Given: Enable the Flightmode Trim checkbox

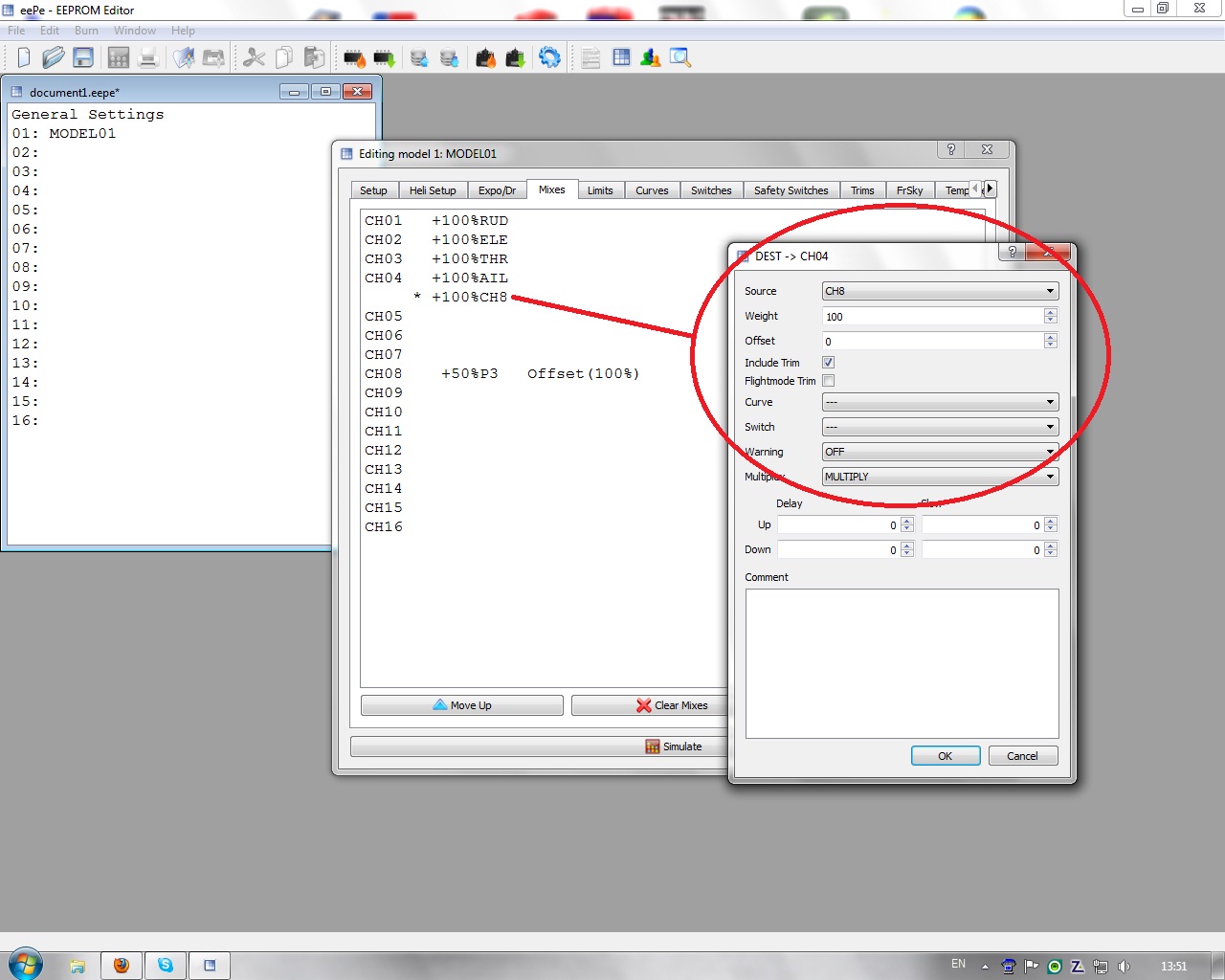Looking at the screenshot, I should [829, 381].
